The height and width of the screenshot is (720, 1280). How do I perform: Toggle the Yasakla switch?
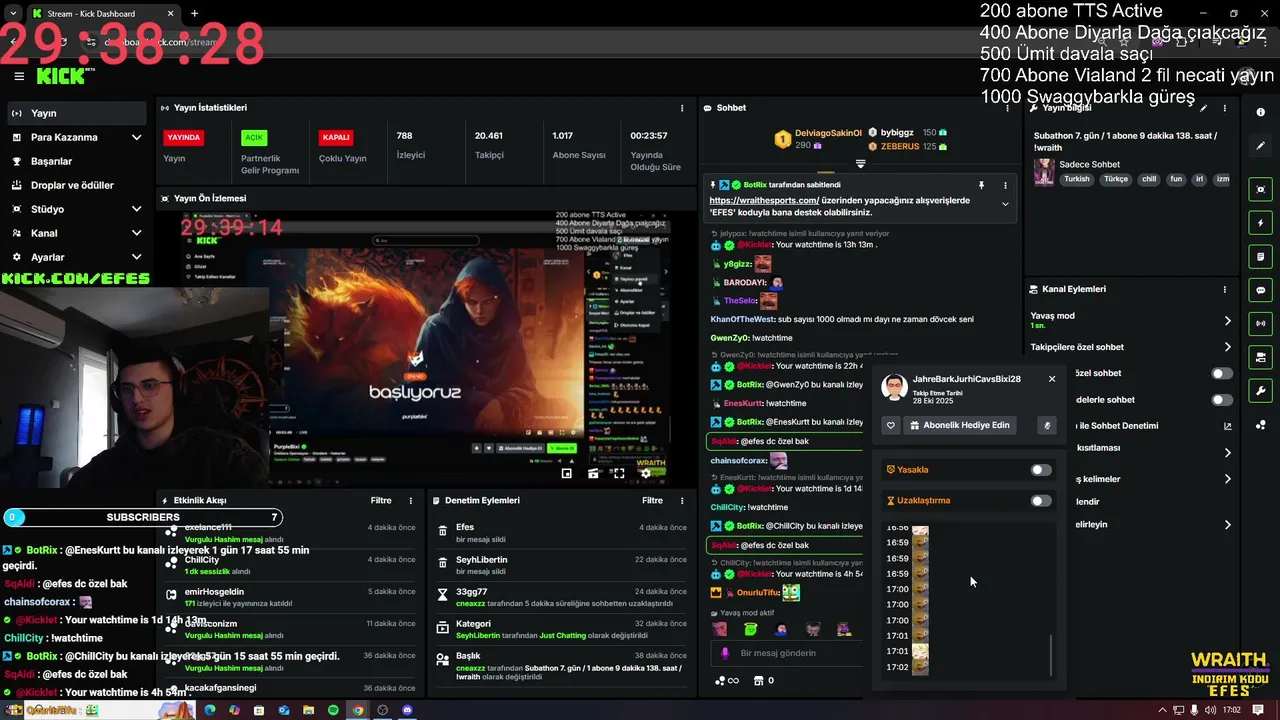tap(1041, 470)
